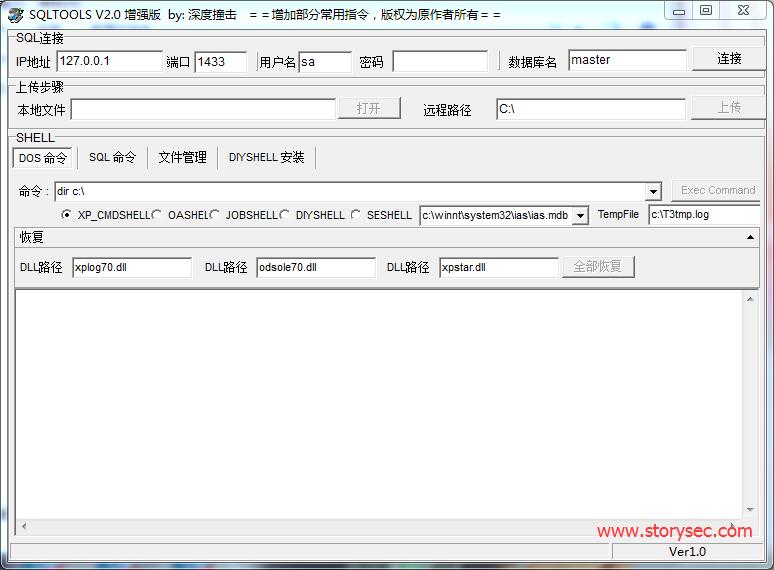774x570 pixels.
Task: Click the output area scroll-up arrow
Action: tap(750, 299)
